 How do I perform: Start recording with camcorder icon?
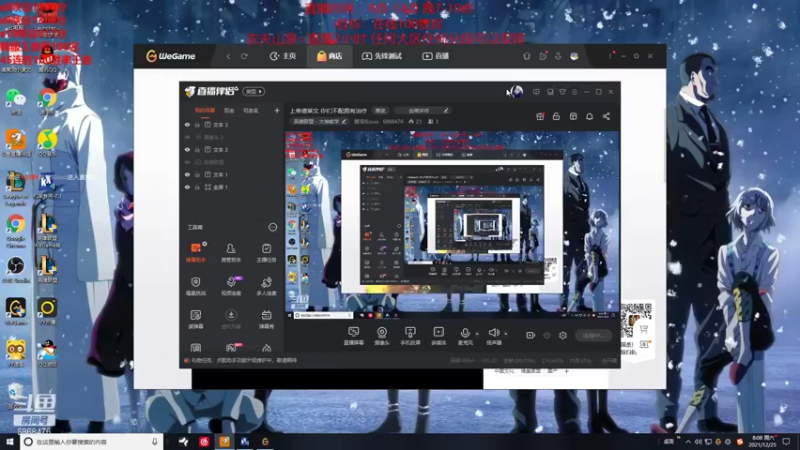pos(531,335)
